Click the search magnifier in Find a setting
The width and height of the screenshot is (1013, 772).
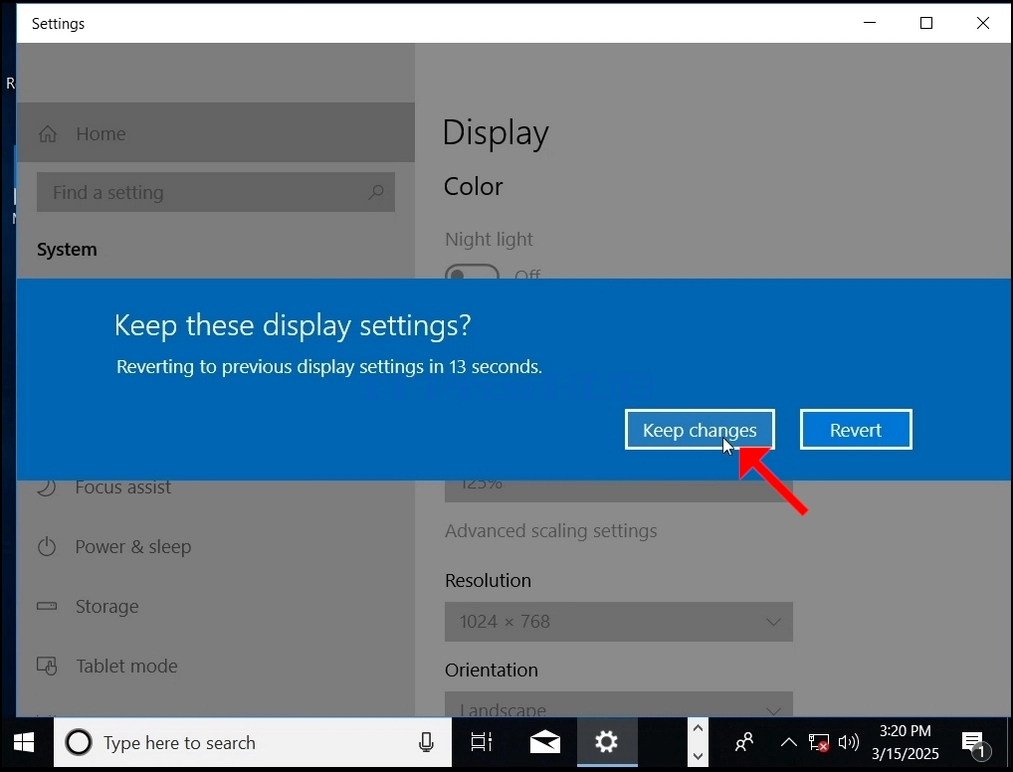[376, 192]
